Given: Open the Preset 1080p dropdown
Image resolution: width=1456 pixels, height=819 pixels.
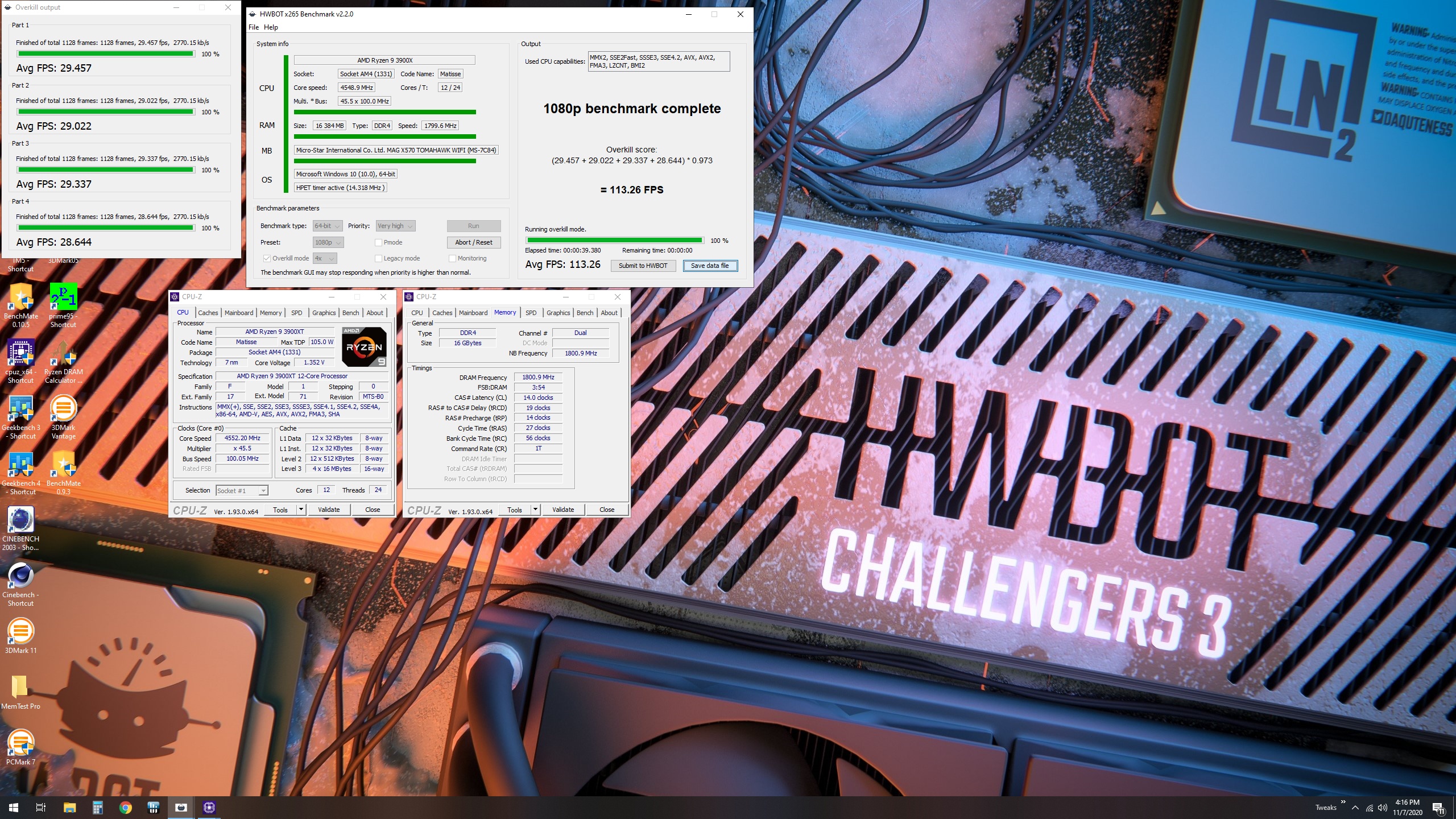Looking at the screenshot, I should coord(328,242).
